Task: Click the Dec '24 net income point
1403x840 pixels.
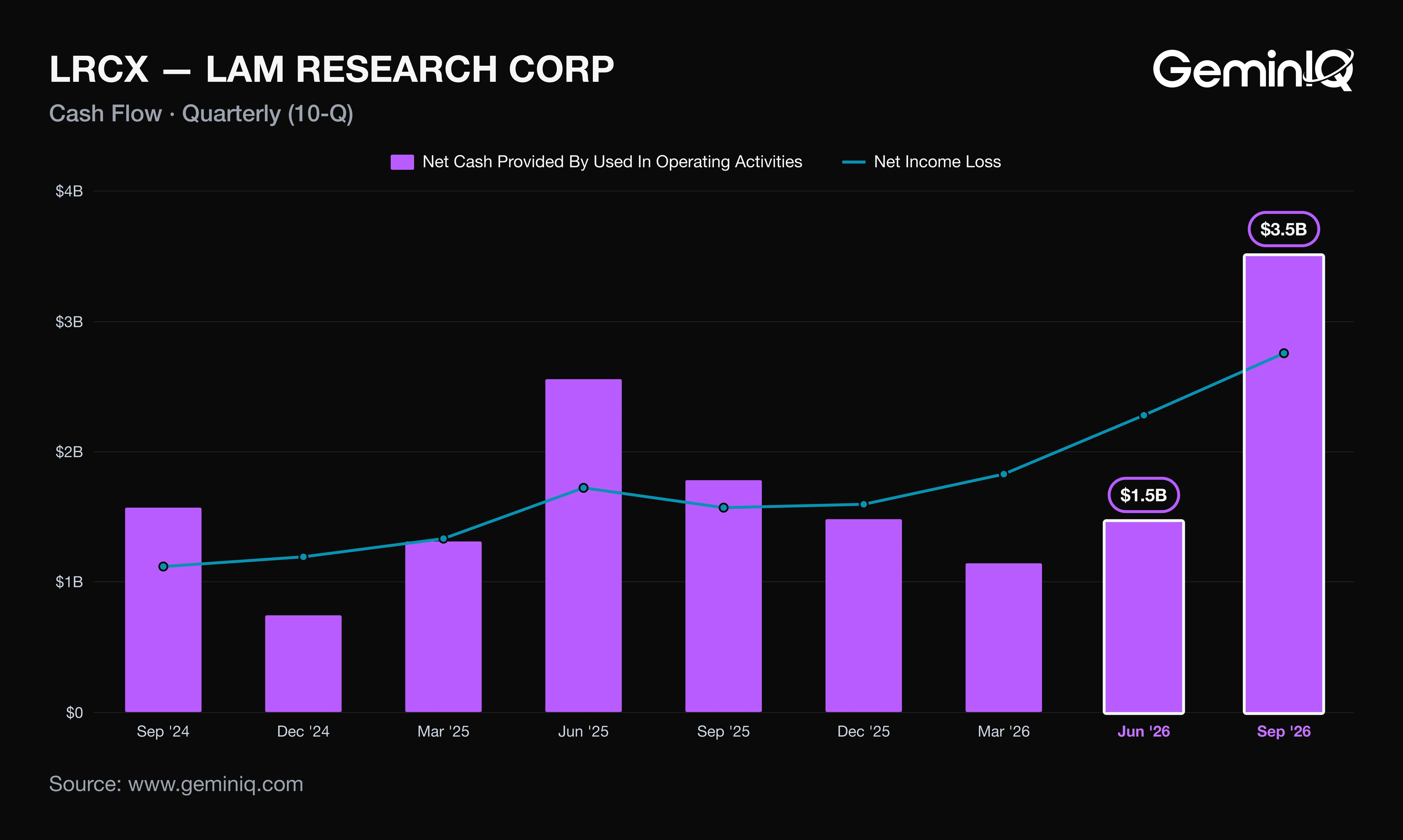Action: (x=303, y=557)
